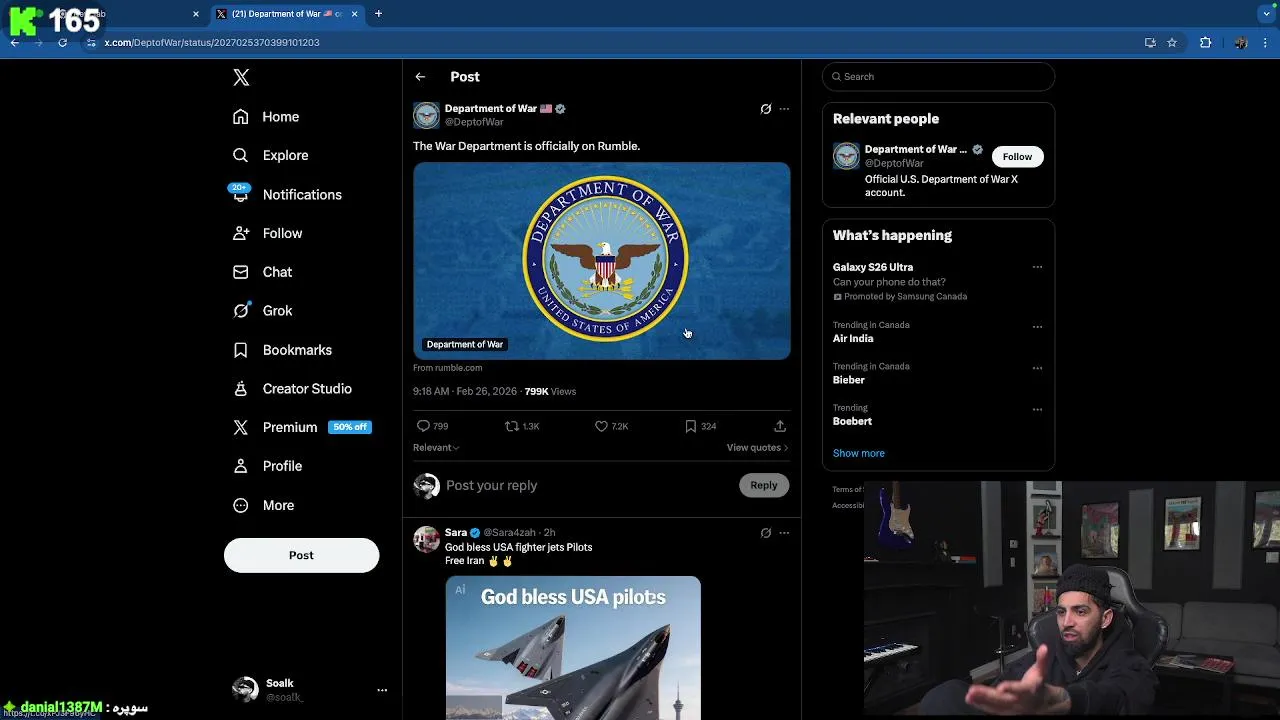1280x720 pixels.
Task: Click the browser address bar URL
Action: (212, 43)
